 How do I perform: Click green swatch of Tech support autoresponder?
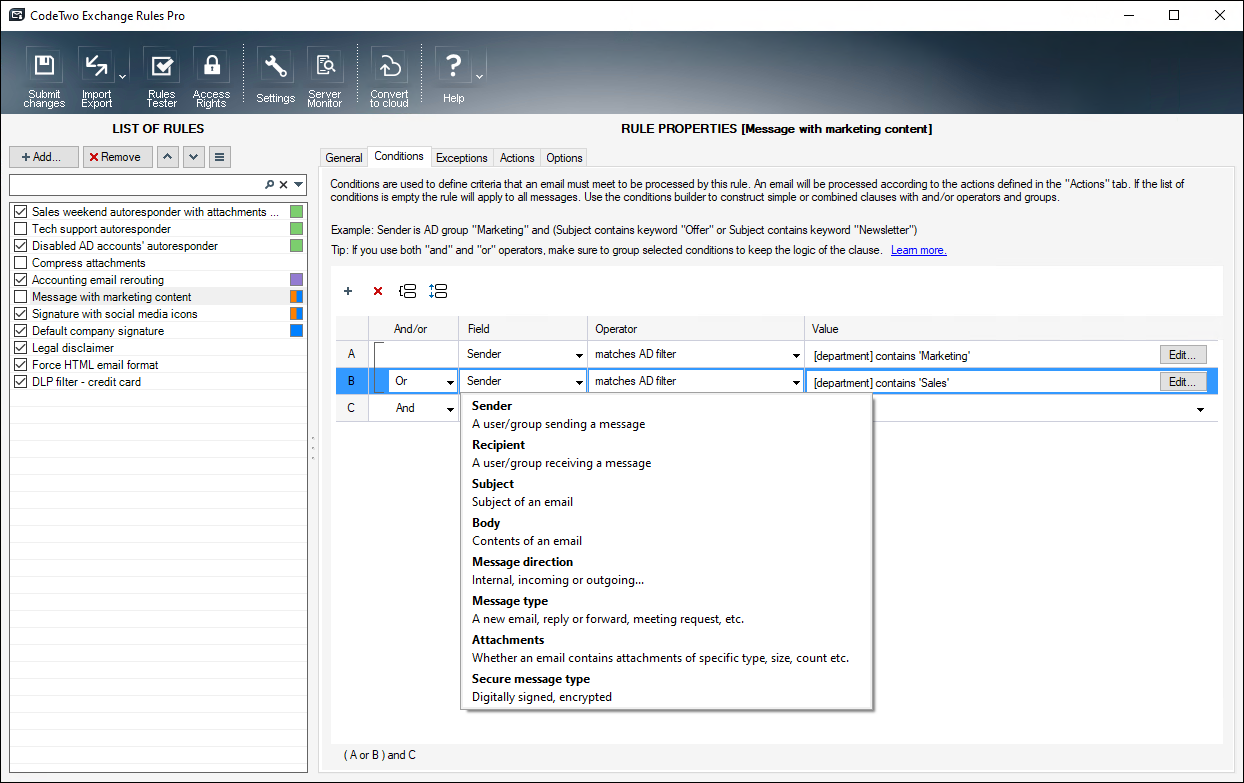[296, 229]
